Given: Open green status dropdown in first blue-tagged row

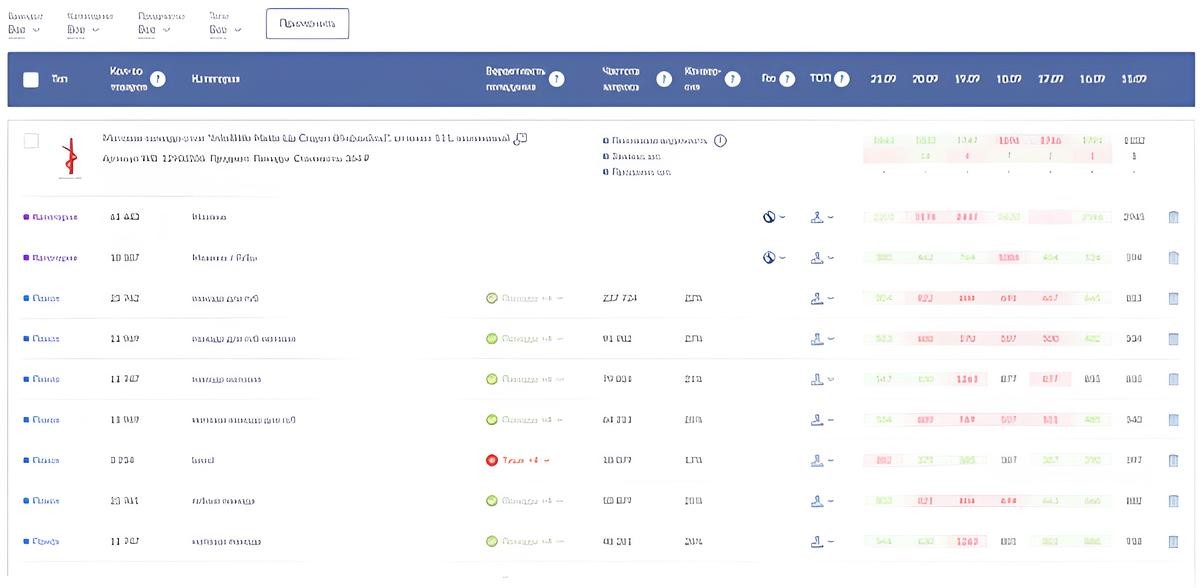Looking at the screenshot, I should click(524, 298).
